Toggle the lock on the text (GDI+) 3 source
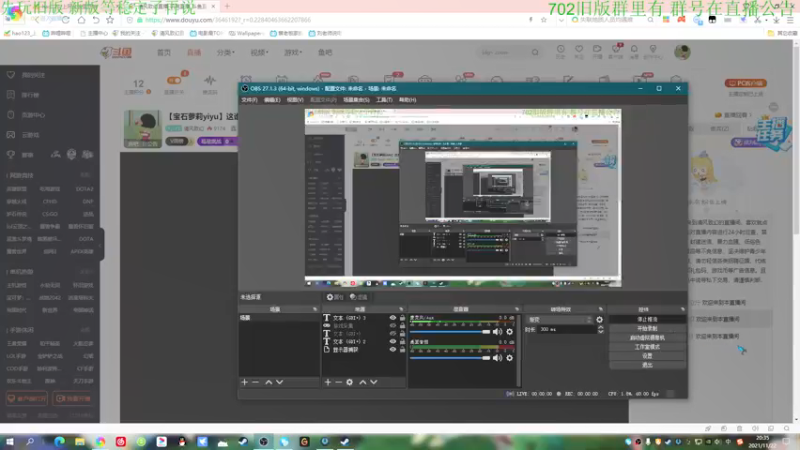The image size is (800, 450). [403, 318]
